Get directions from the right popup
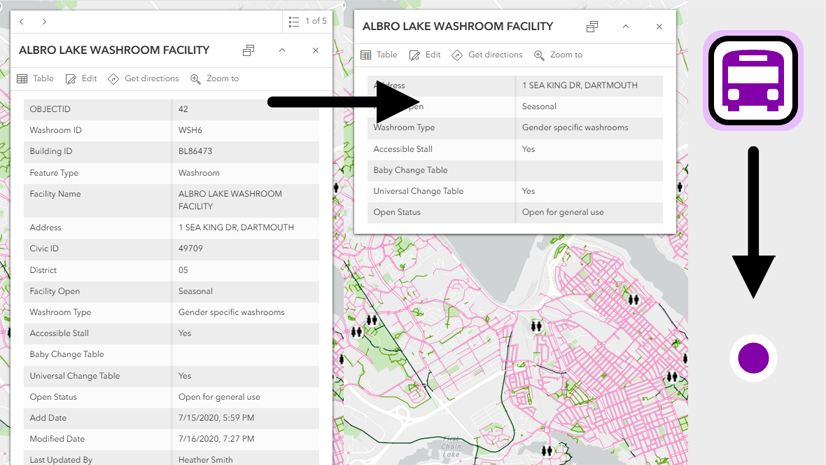Screen dimensions: 826x465 click(487, 55)
